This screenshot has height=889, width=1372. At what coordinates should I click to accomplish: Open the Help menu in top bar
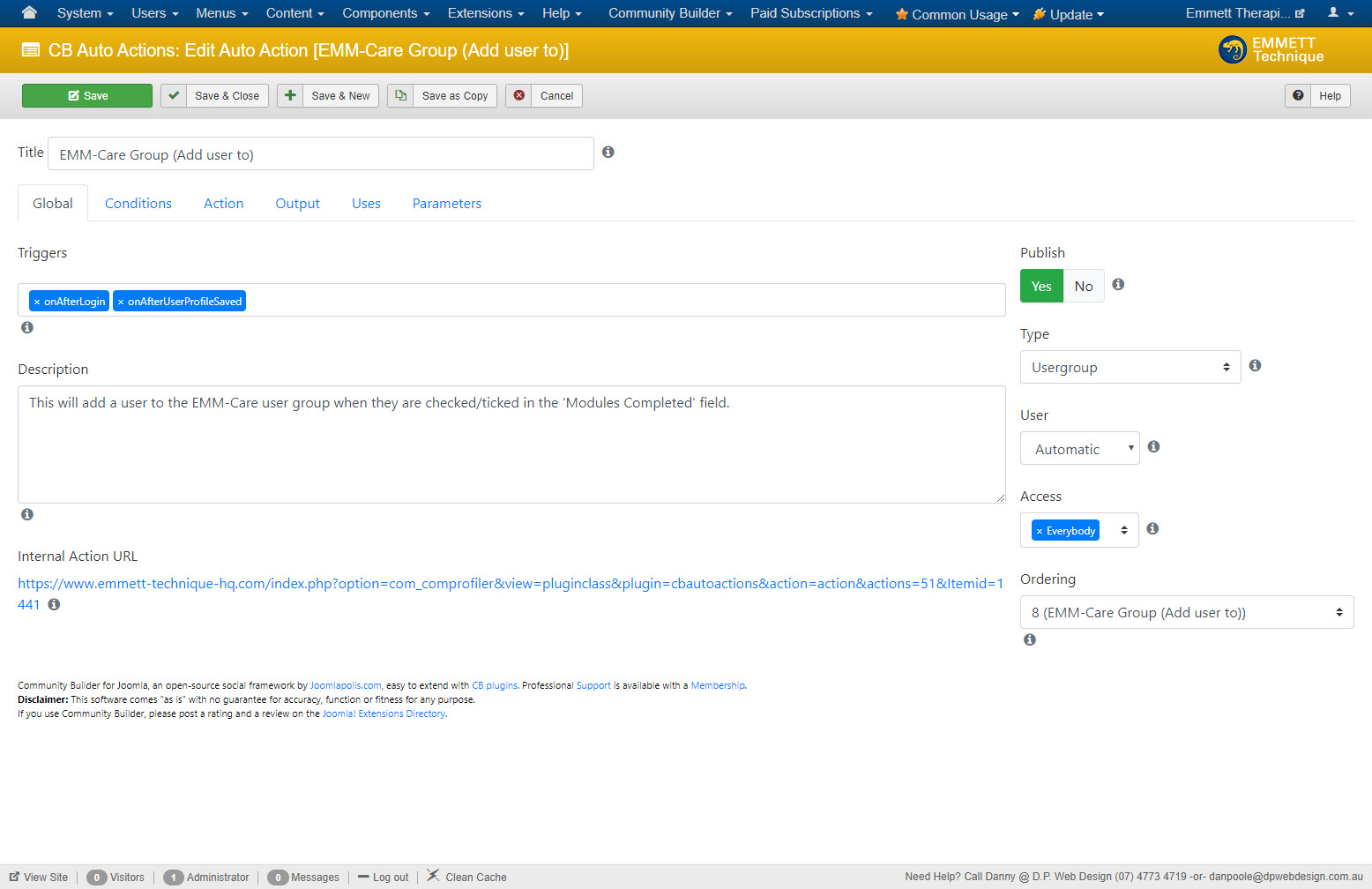(x=562, y=13)
